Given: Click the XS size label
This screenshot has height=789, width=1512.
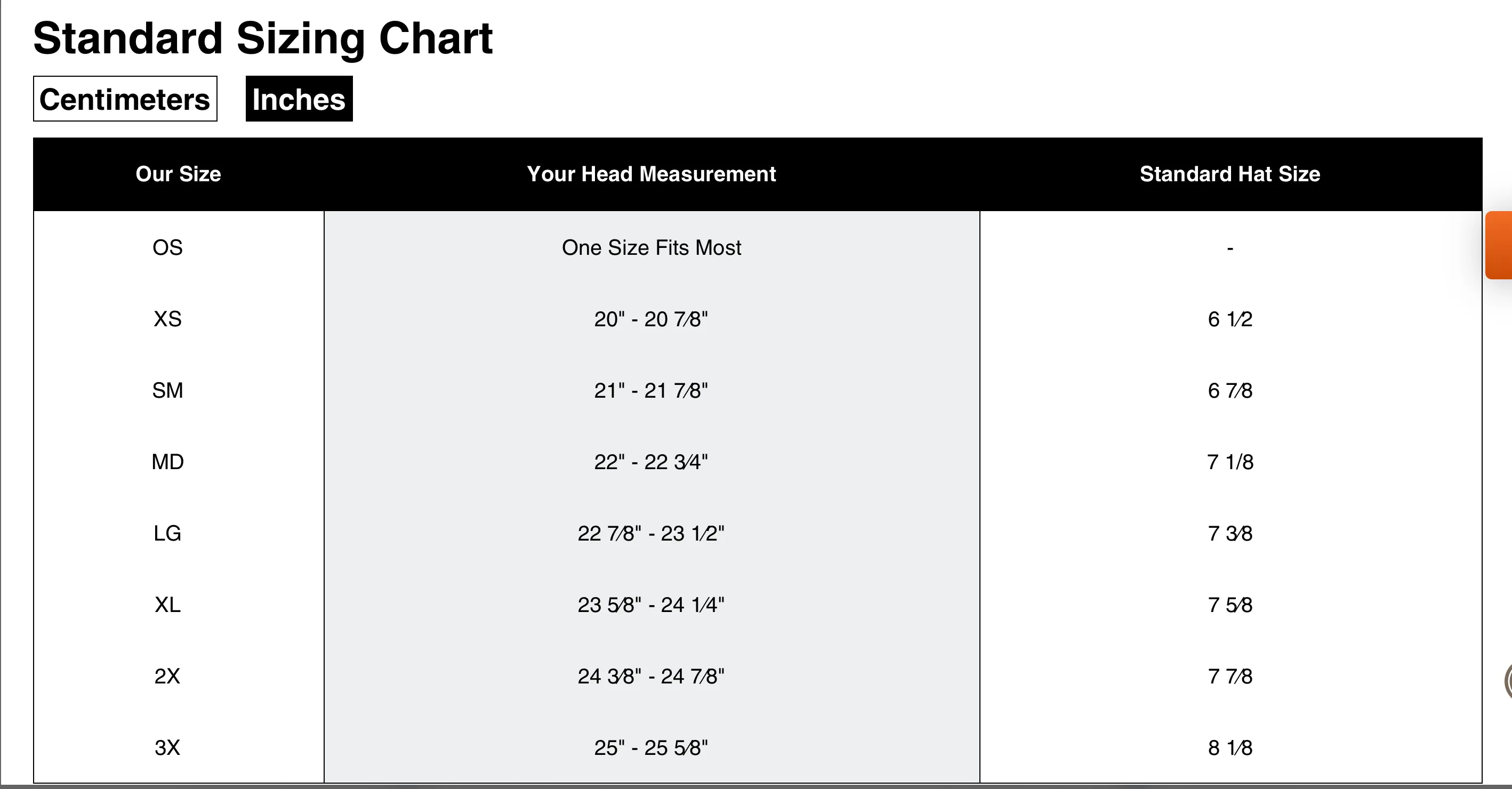Looking at the screenshot, I should tap(167, 319).
